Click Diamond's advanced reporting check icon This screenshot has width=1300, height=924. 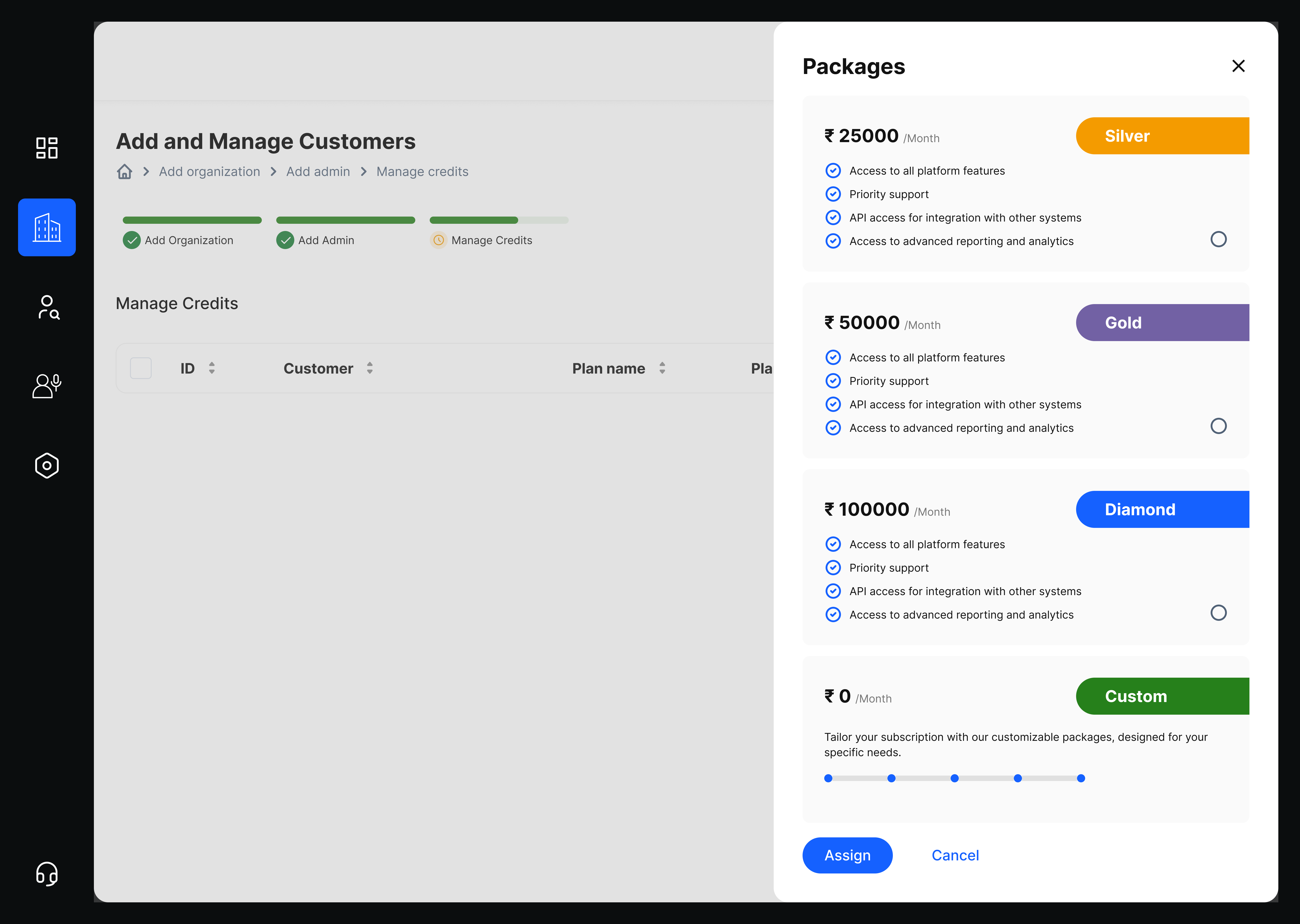click(833, 614)
